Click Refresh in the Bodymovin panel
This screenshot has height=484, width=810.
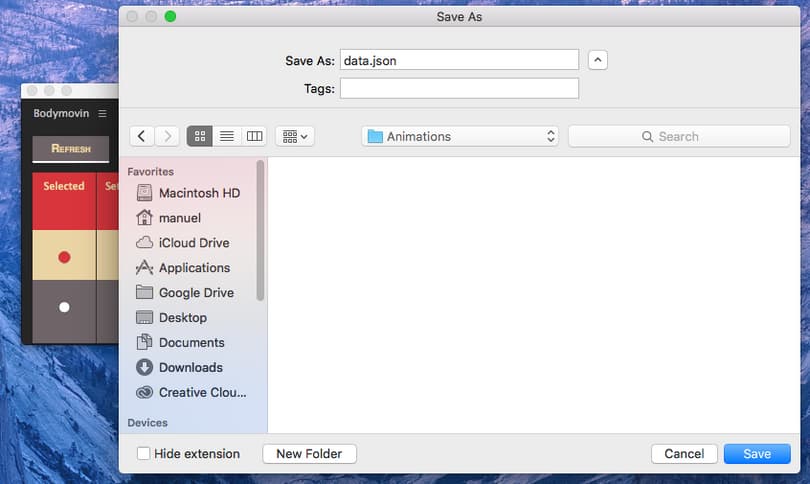click(71, 149)
